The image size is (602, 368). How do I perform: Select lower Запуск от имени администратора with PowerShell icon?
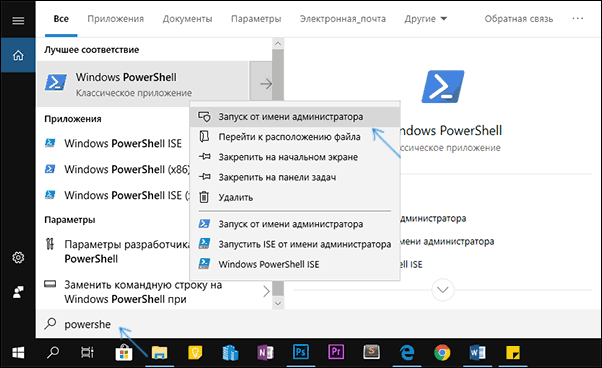tap(295, 224)
